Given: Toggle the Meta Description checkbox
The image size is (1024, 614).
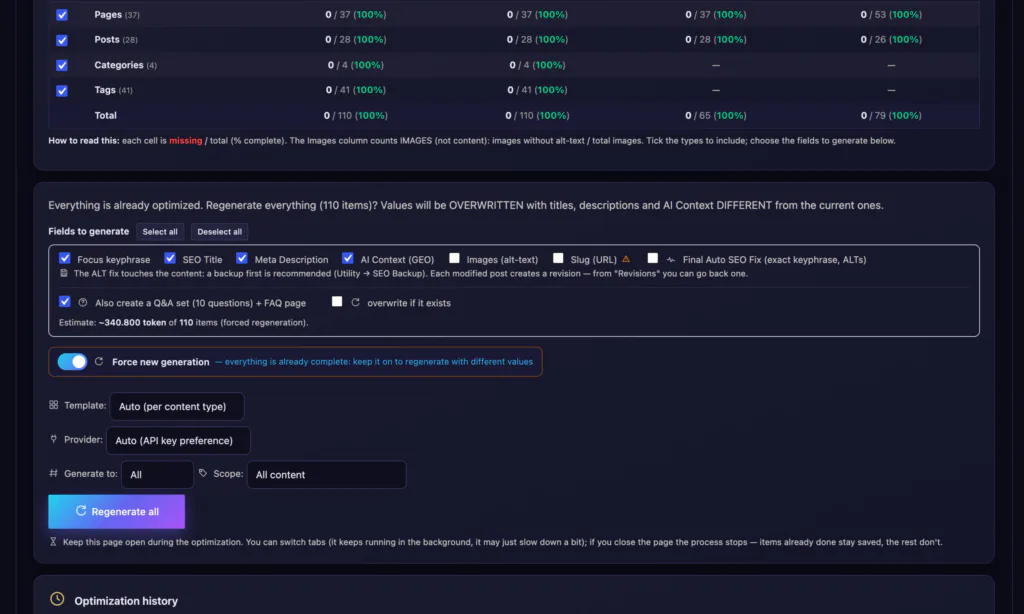Looking at the screenshot, I should pos(242,258).
